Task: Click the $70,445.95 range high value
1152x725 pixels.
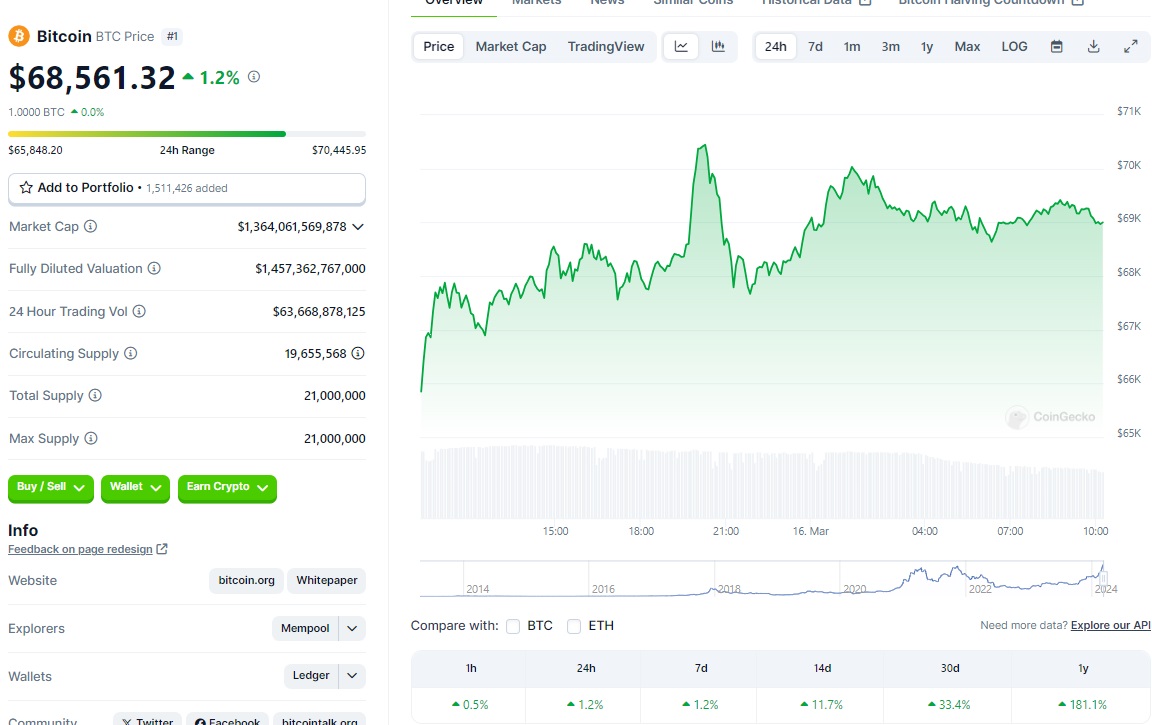Action: (x=339, y=150)
